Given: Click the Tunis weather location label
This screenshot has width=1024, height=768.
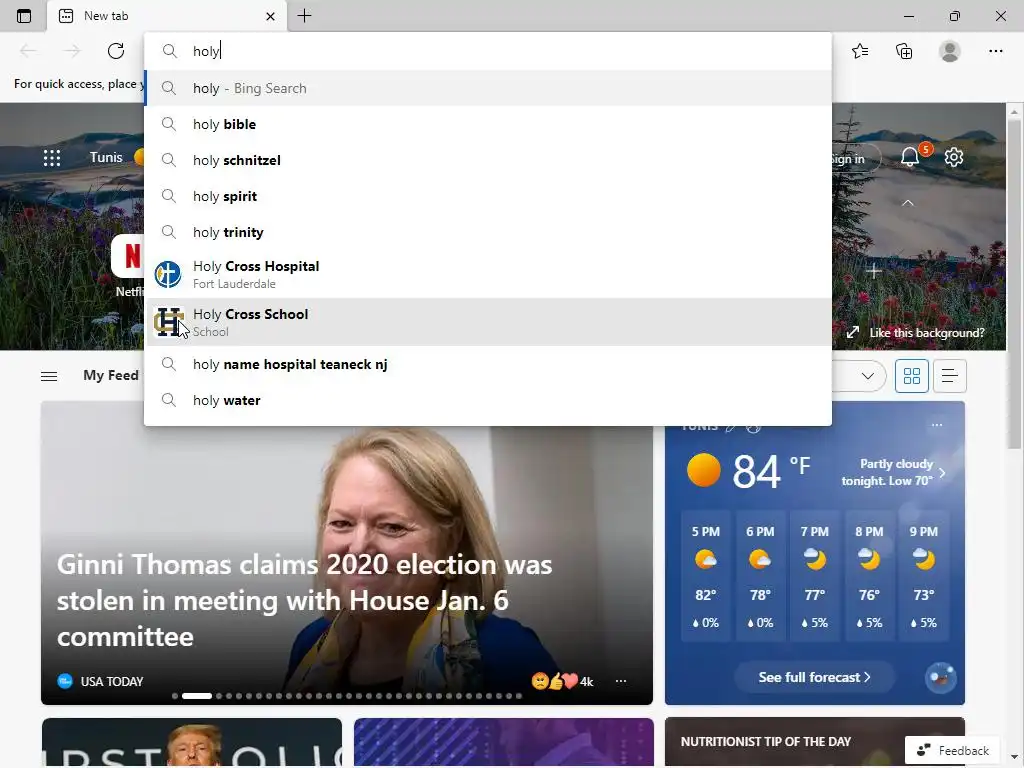Looking at the screenshot, I should 106,157.
